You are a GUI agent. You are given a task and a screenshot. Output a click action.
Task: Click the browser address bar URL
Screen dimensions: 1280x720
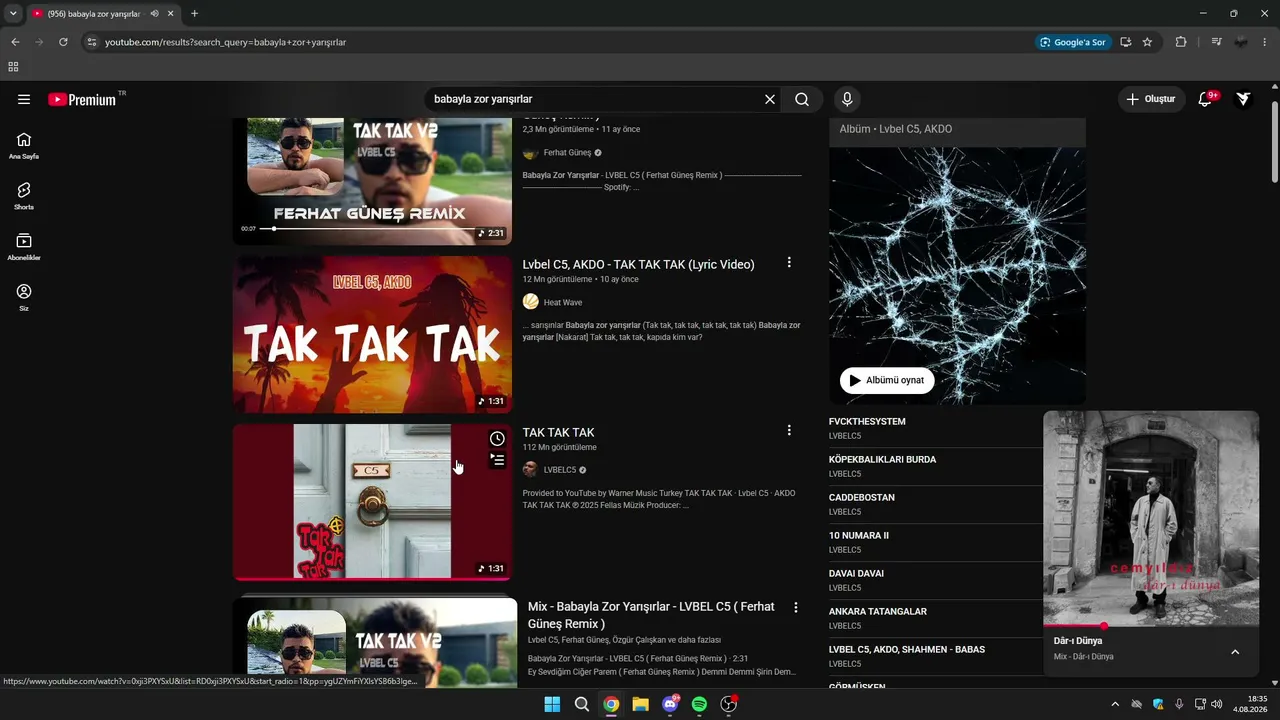(226, 42)
